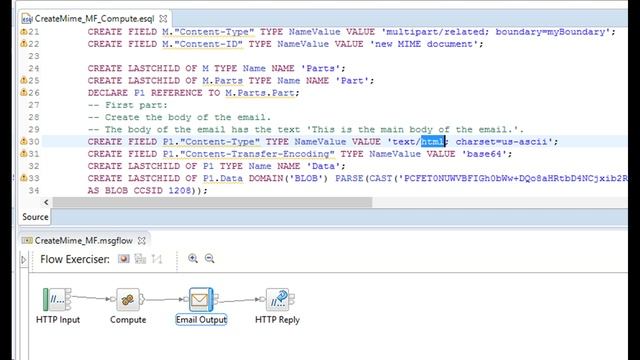Screen dimensions: 640x360
Task: Click the horizontal scrollbar left arrow
Action: click(x=46, y=202)
